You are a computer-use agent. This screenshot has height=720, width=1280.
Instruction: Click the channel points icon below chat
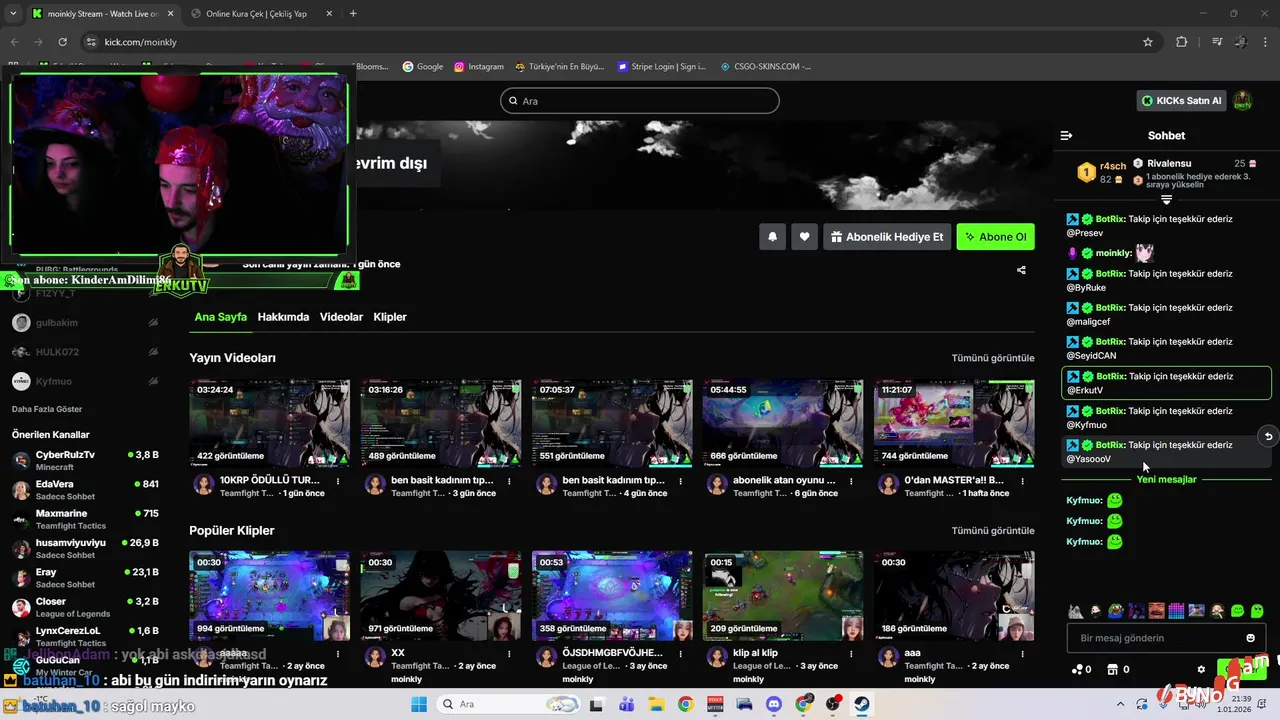(x=1077, y=669)
